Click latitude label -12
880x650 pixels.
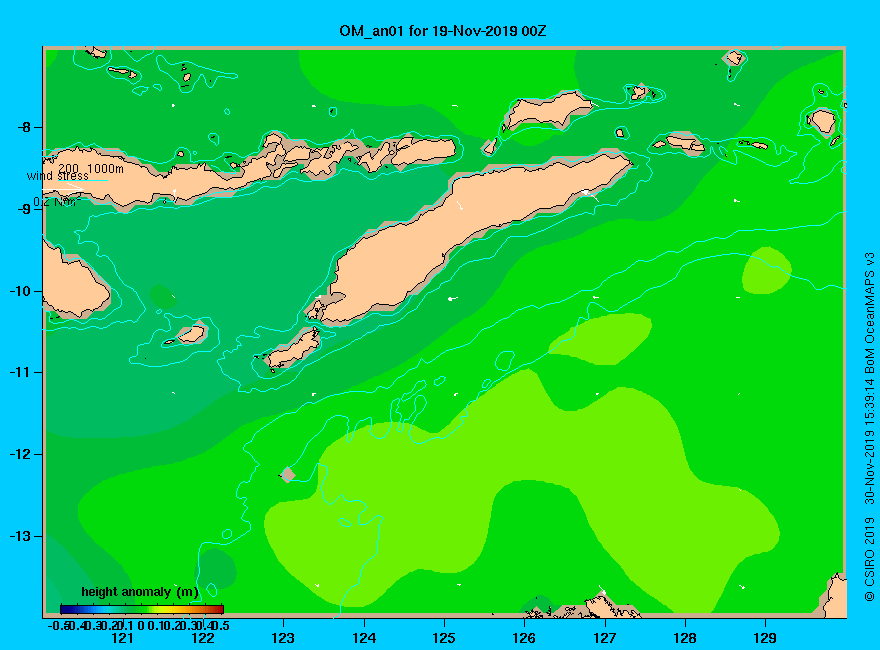21,454
